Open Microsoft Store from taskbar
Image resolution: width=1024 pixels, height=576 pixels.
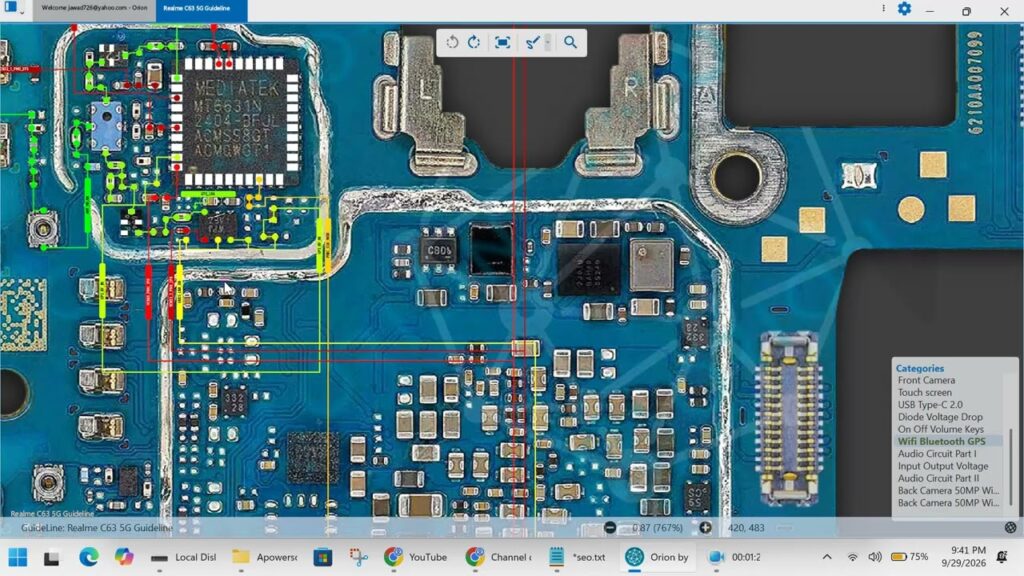click(x=323, y=557)
